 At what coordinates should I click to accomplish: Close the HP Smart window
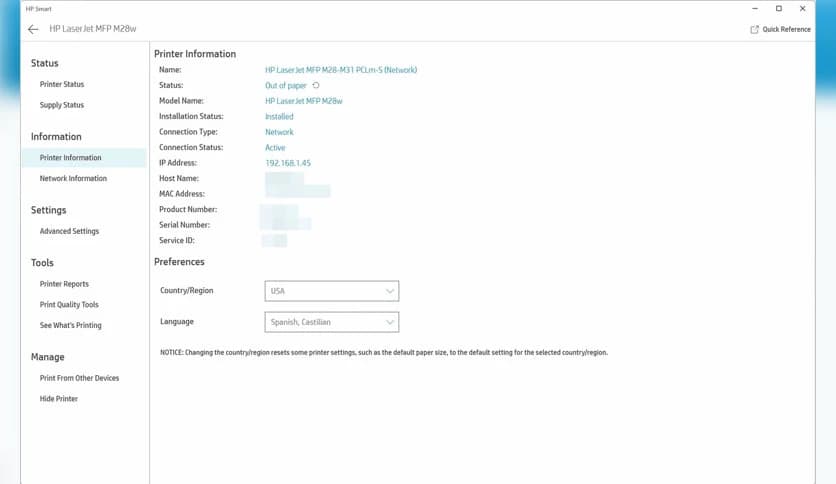[x=802, y=9]
